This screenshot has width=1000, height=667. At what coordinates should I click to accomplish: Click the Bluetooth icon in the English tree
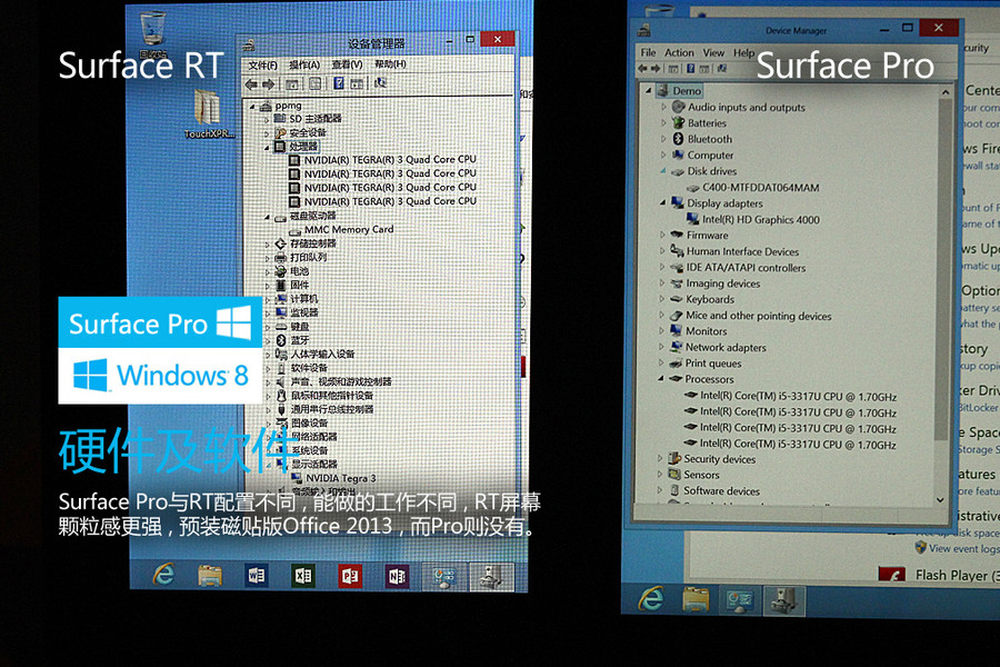678,139
